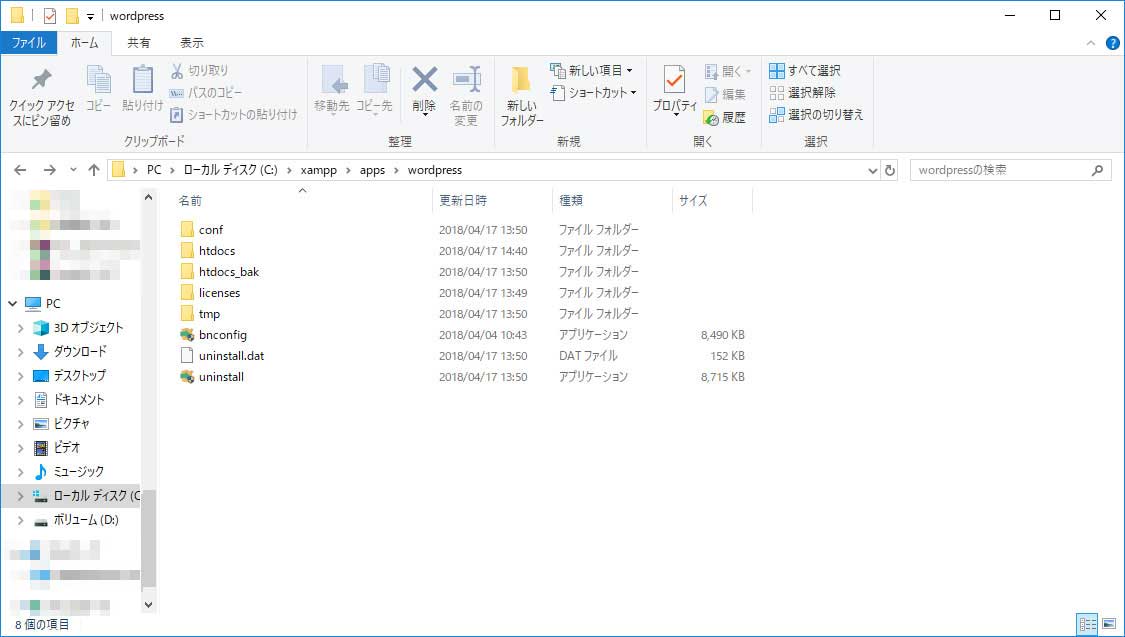Select ミュージック in navigation pane
Image resolution: width=1125 pixels, height=637 pixels.
pyautogui.click(x=78, y=472)
